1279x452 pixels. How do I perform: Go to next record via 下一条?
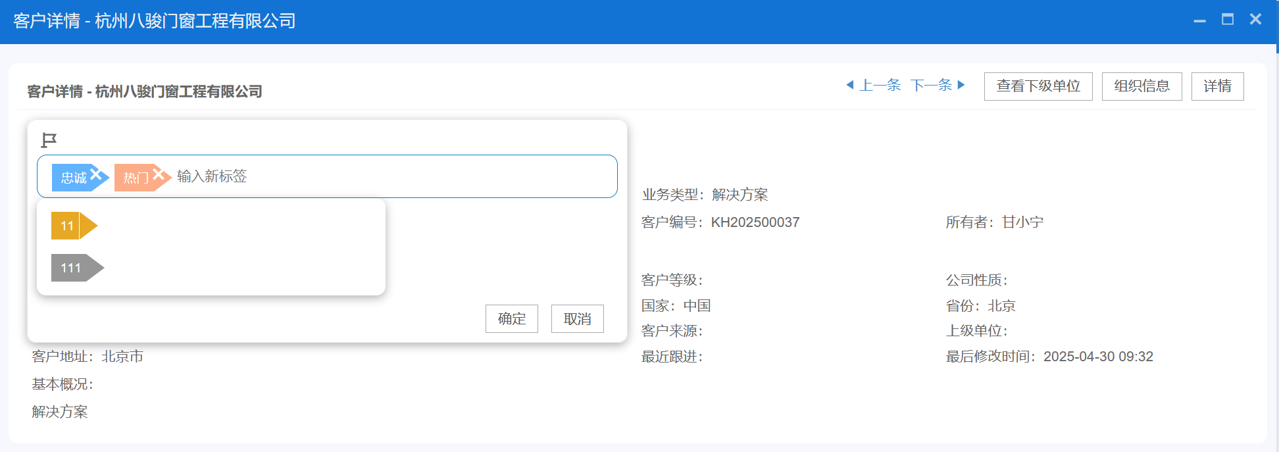[x=937, y=86]
